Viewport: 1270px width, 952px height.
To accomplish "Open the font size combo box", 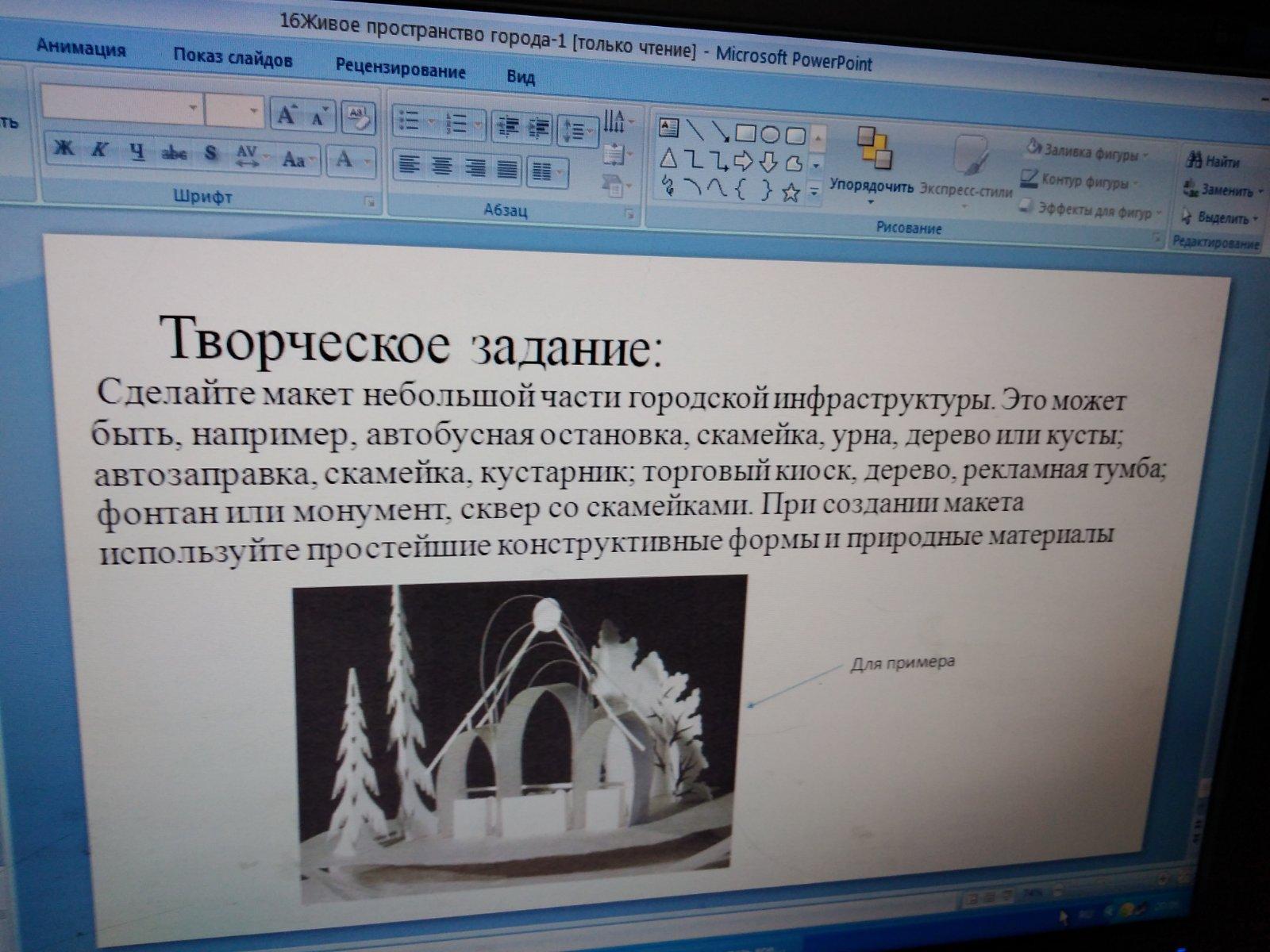I will [x=234, y=109].
